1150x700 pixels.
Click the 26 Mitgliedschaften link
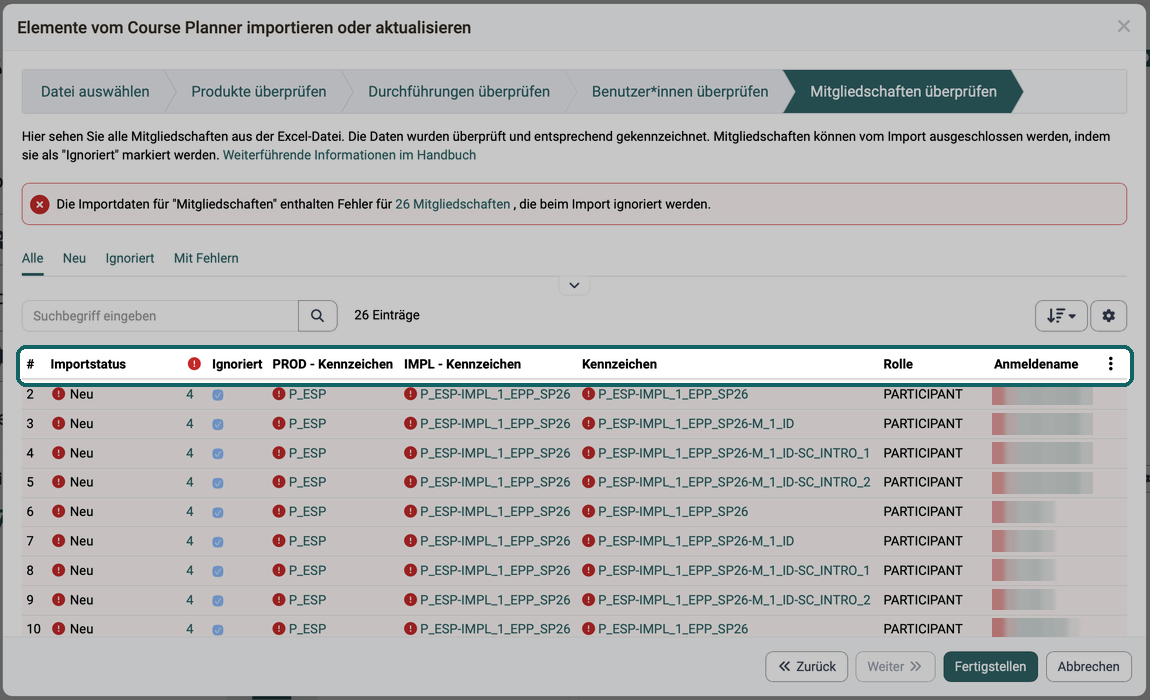tap(453, 204)
